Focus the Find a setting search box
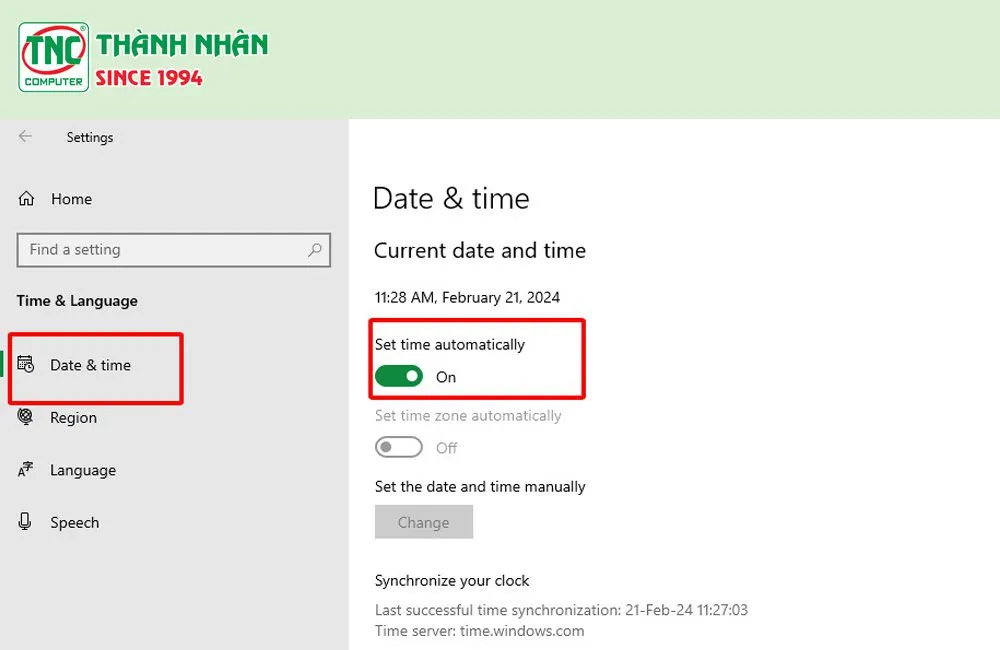Image resolution: width=1000 pixels, height=650 pixels. pos(160,250)
